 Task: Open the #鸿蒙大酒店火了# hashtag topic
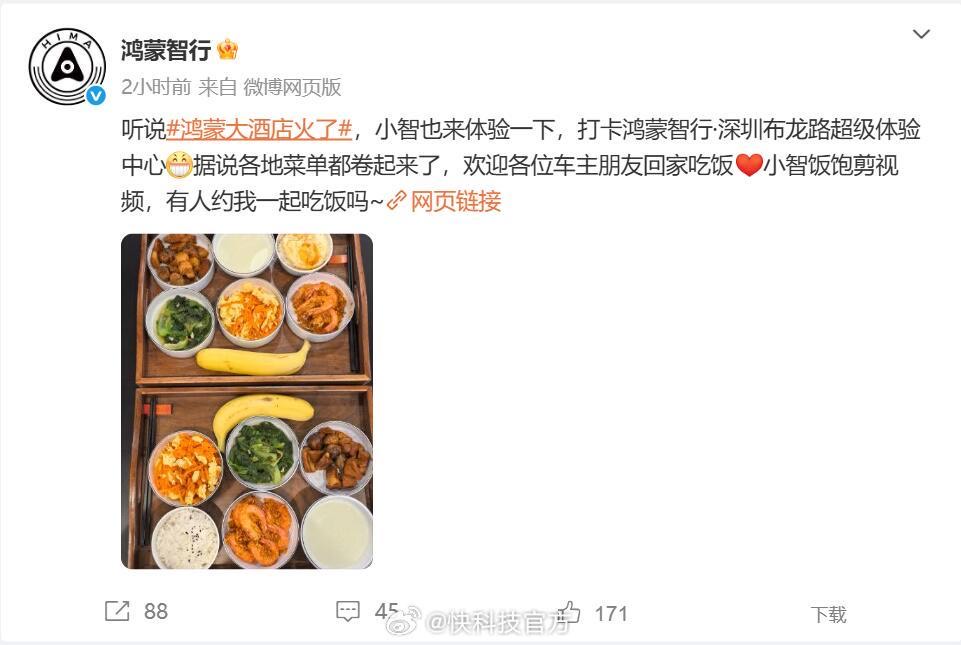(259, 129)
